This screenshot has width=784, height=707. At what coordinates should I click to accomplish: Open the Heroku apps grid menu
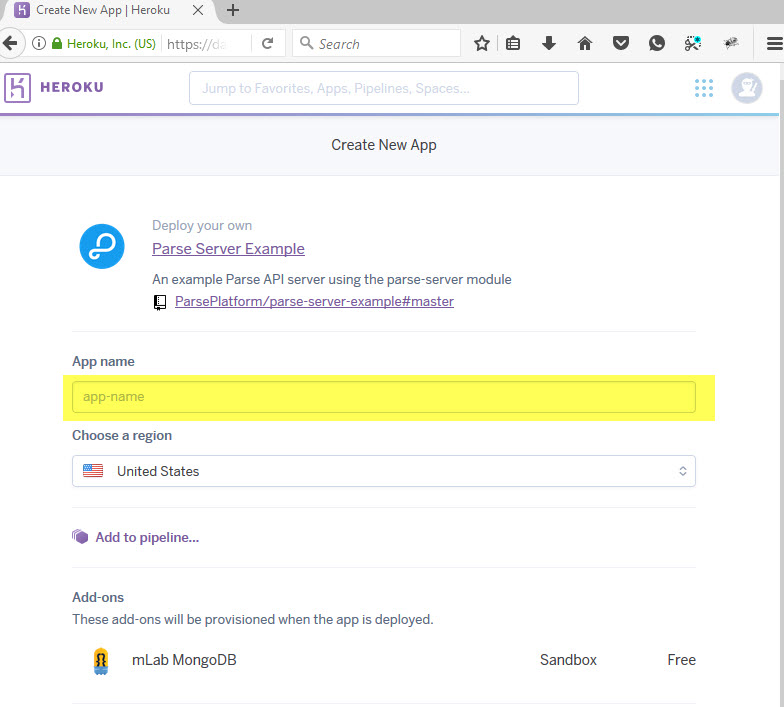click(x=704, y=88)
